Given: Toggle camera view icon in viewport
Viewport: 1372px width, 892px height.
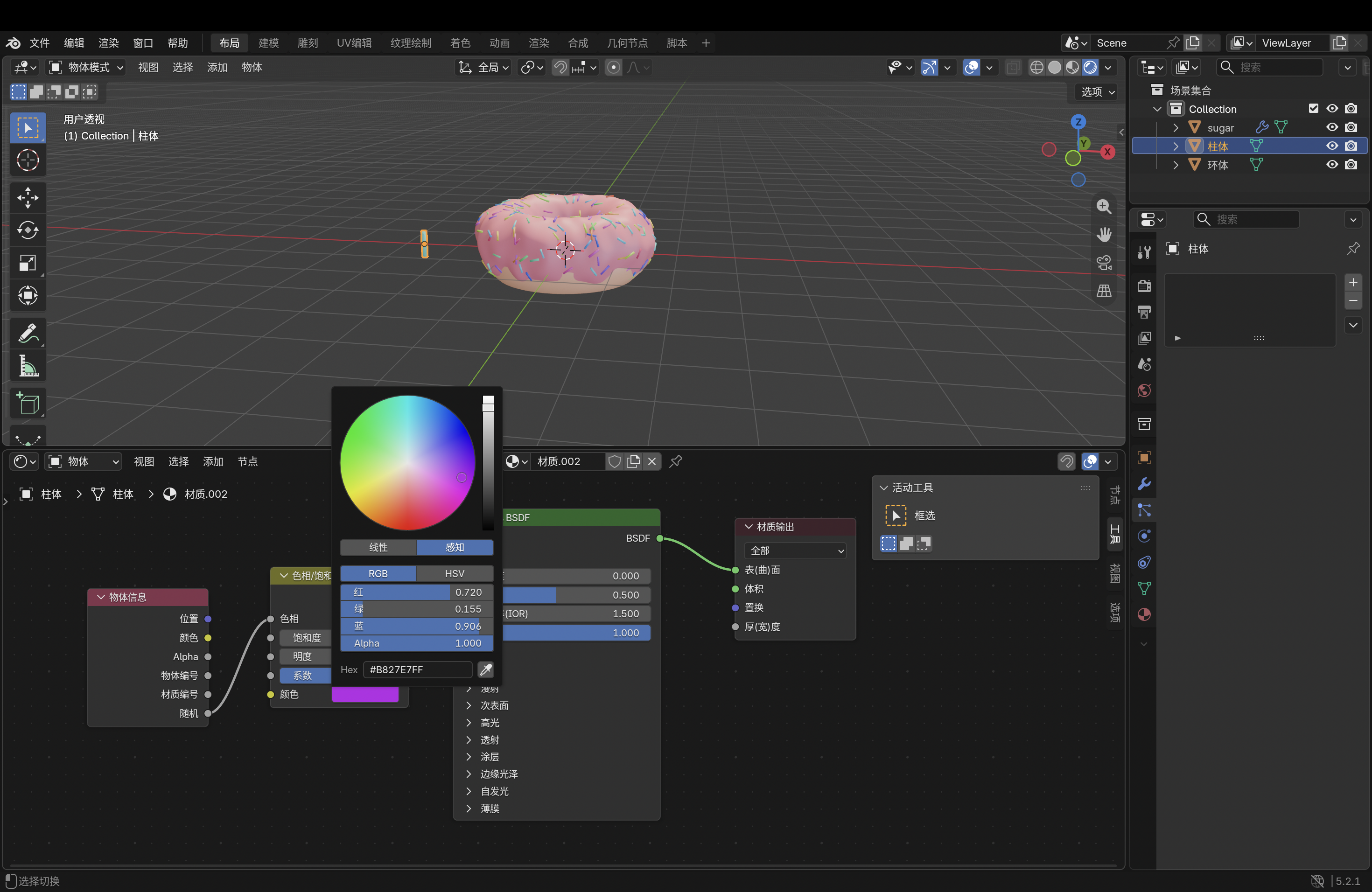Looking at the screenshot, I should [1104, 263].
